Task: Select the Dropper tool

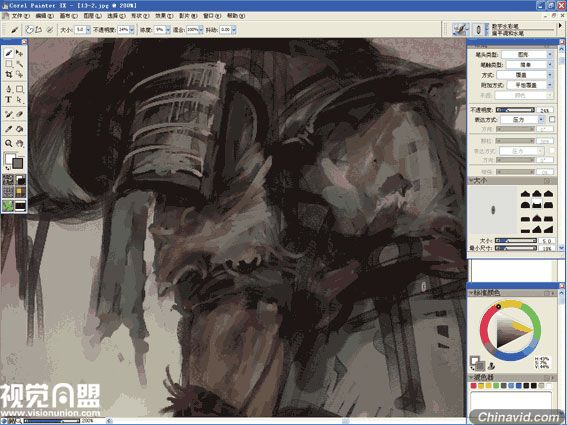Action: point(9,129)
